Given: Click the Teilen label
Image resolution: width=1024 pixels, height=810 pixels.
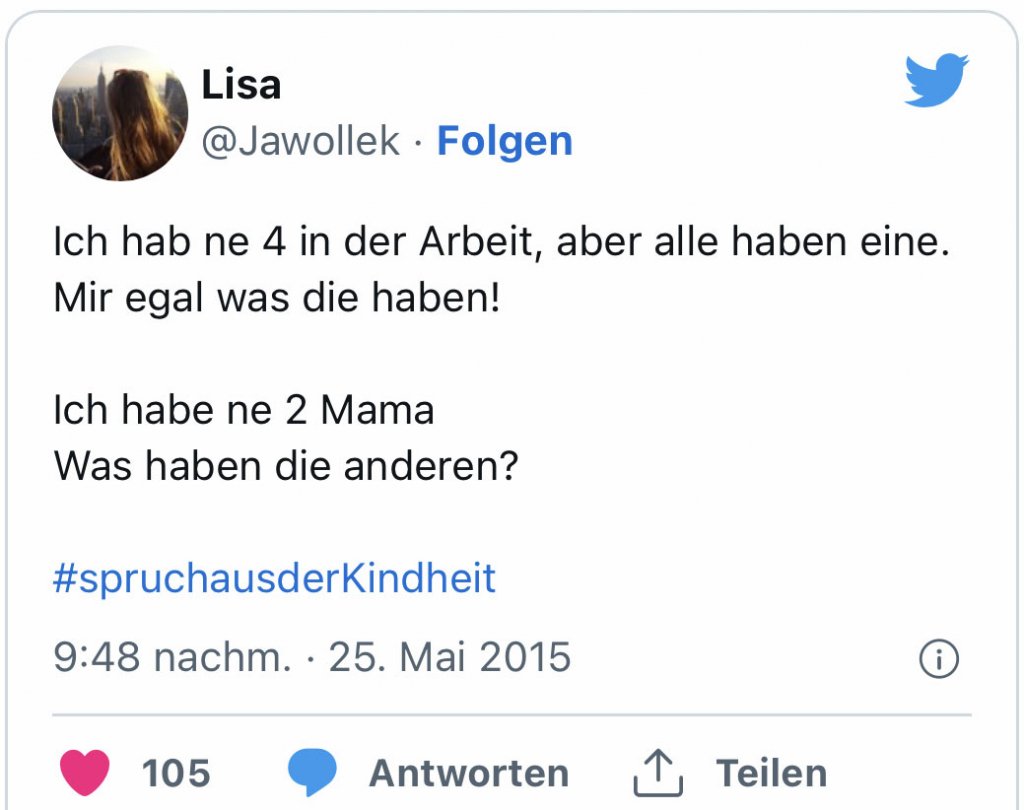Looking at the screenshot, I should tap(771, 773).
